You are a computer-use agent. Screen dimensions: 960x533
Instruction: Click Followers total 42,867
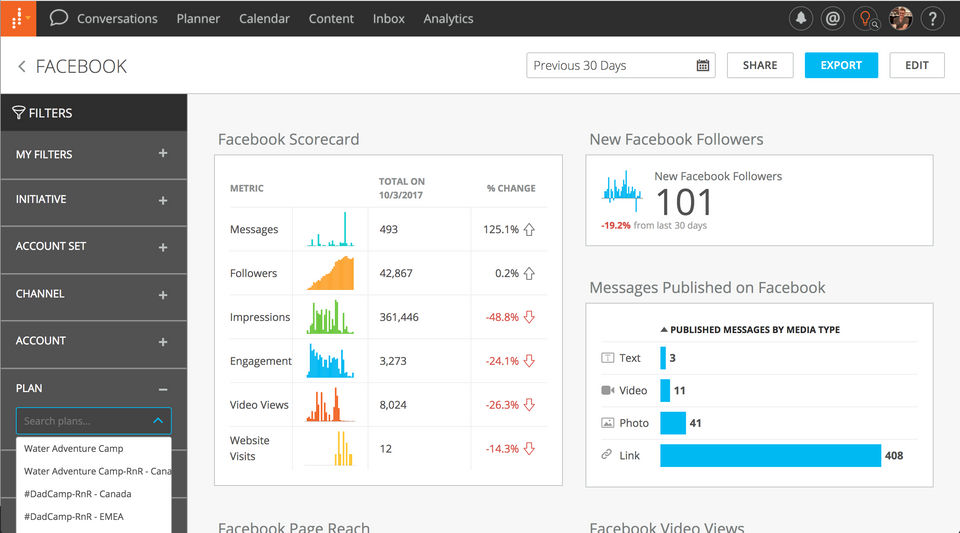pyautogui.click(x=396, y=274)
